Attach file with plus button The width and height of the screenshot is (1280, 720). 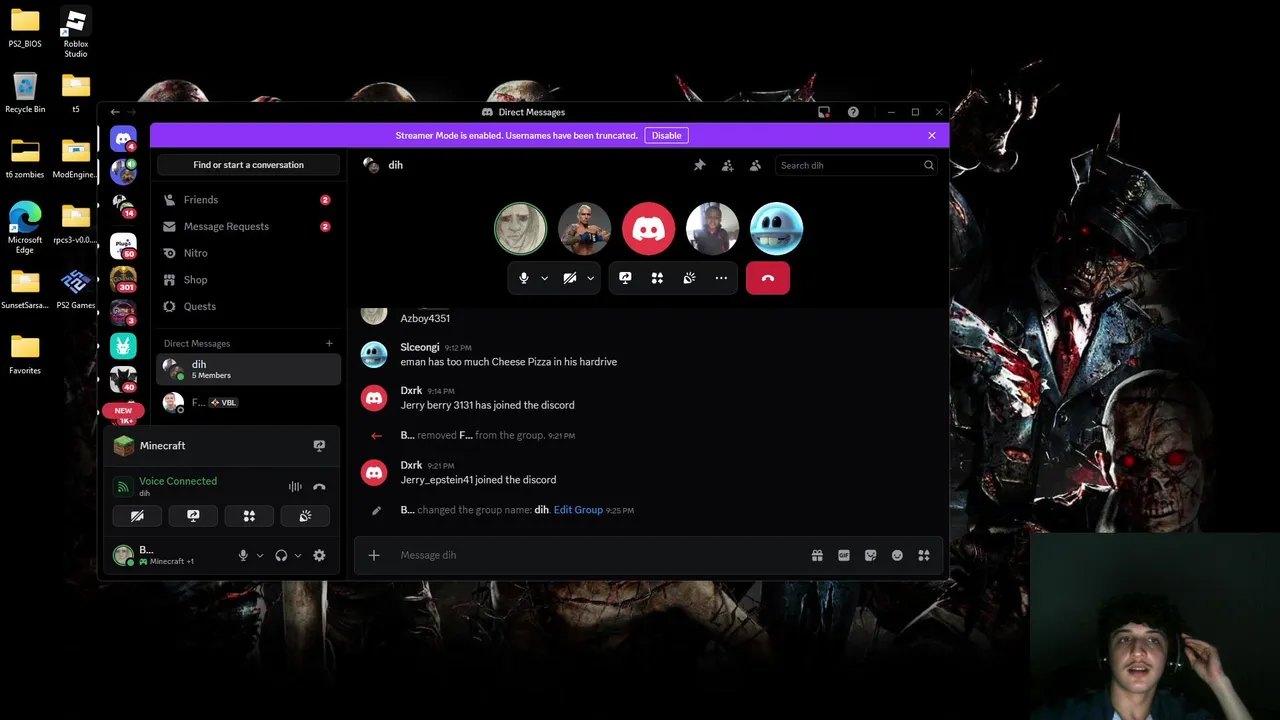pyautogui.click(x=374, y=555)
